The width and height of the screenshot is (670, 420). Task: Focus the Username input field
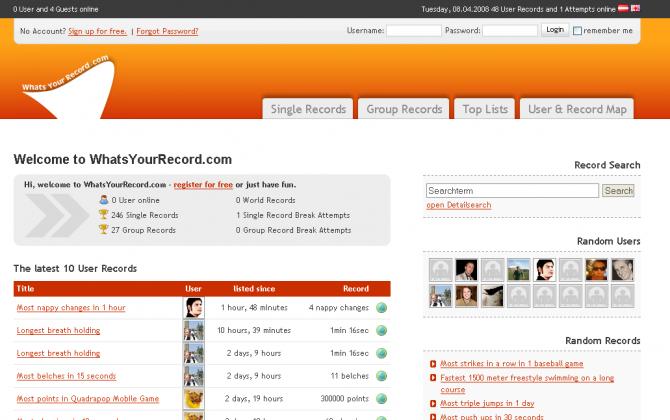tap(414, 31)
